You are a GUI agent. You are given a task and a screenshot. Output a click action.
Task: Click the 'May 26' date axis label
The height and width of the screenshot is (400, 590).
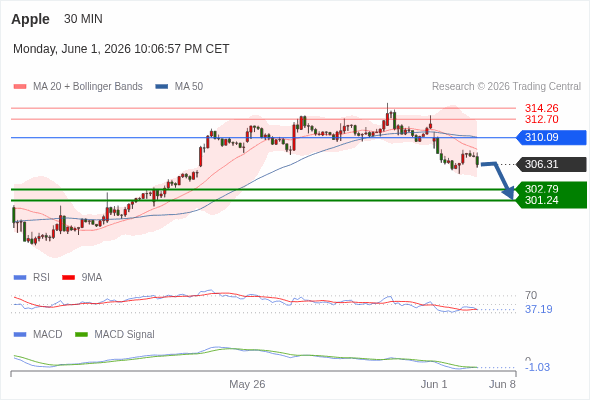pos(247,384)
